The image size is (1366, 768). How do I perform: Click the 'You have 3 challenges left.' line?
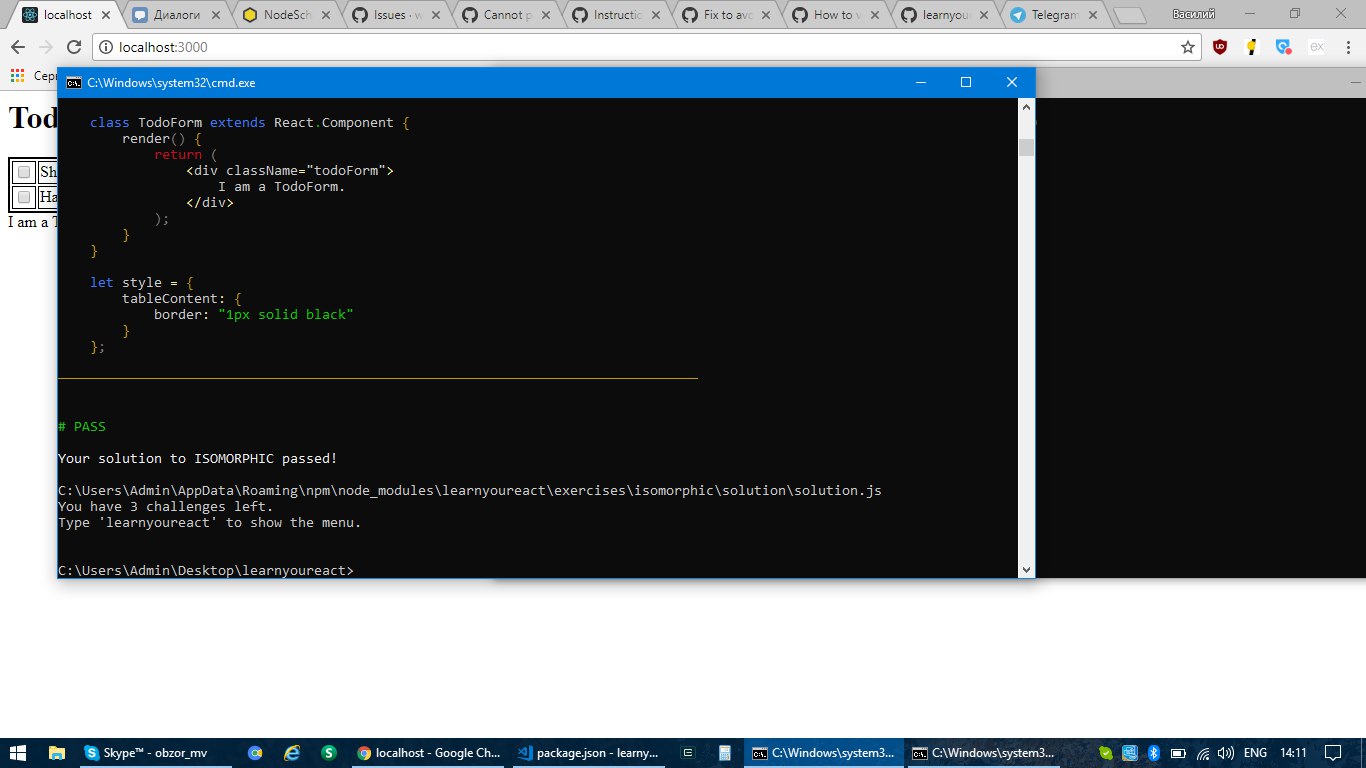point(166,507)
